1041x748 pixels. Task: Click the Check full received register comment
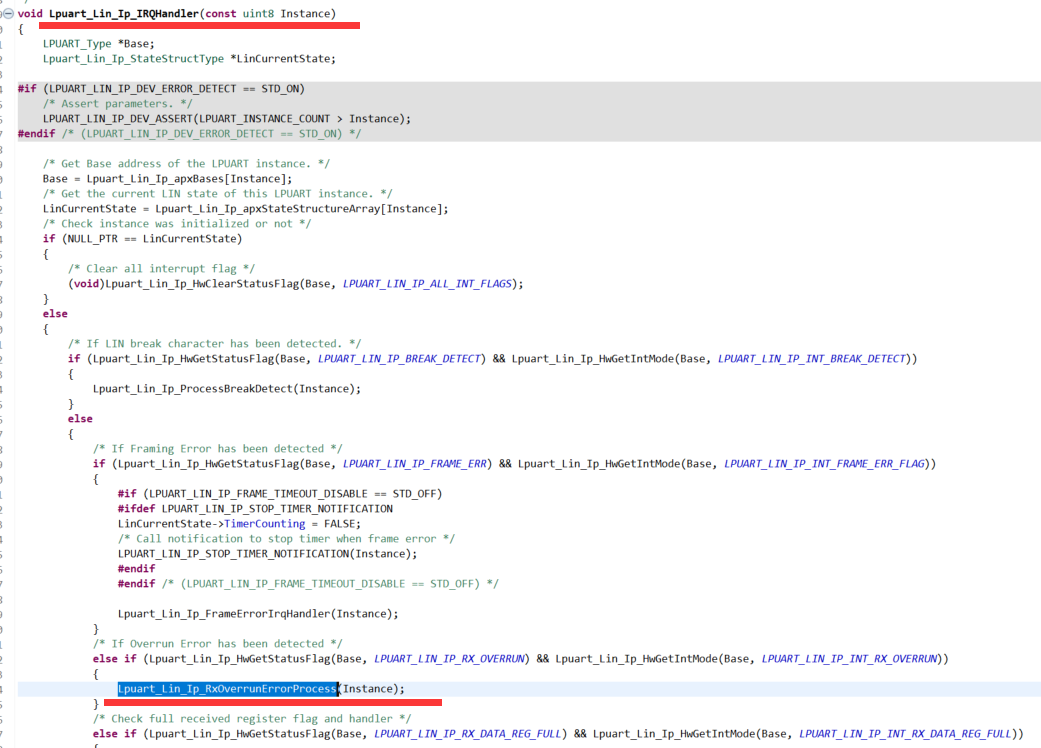click(x=252, y=719)
